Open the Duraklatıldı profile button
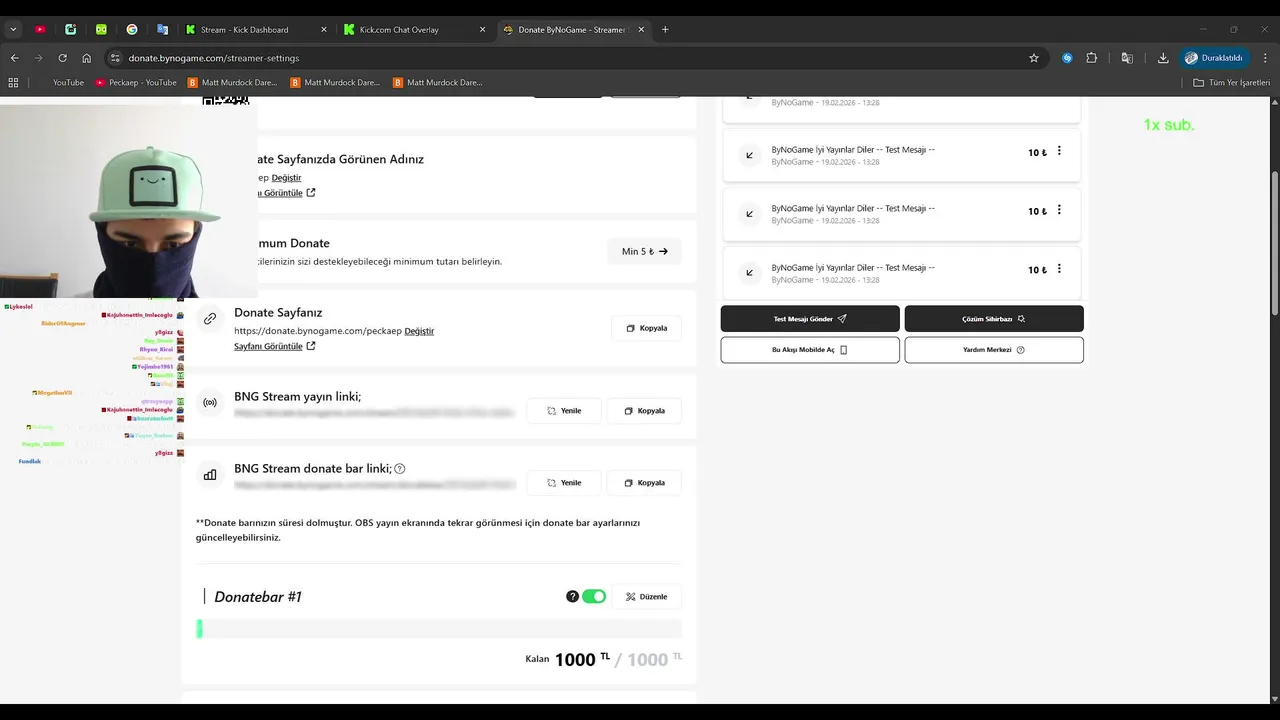 [x=1216, y=58]
